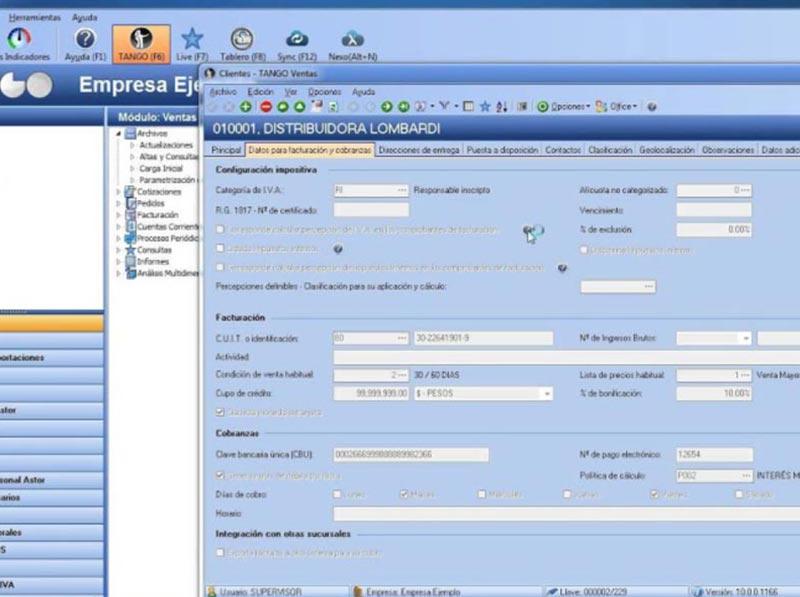Image resolution: width=800 pixels, height=597 pixels.
Task: Open Condición de venta habitual lookup
Action: 402,375
